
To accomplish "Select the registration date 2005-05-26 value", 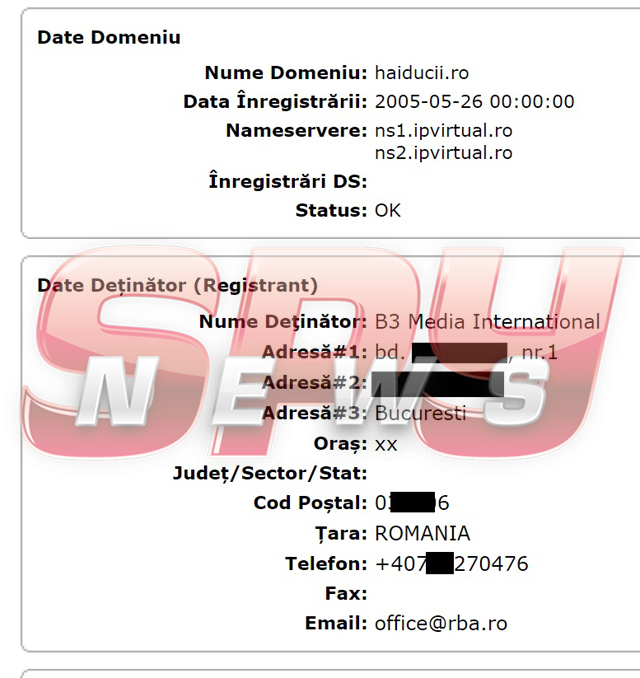I will (474, 102).
